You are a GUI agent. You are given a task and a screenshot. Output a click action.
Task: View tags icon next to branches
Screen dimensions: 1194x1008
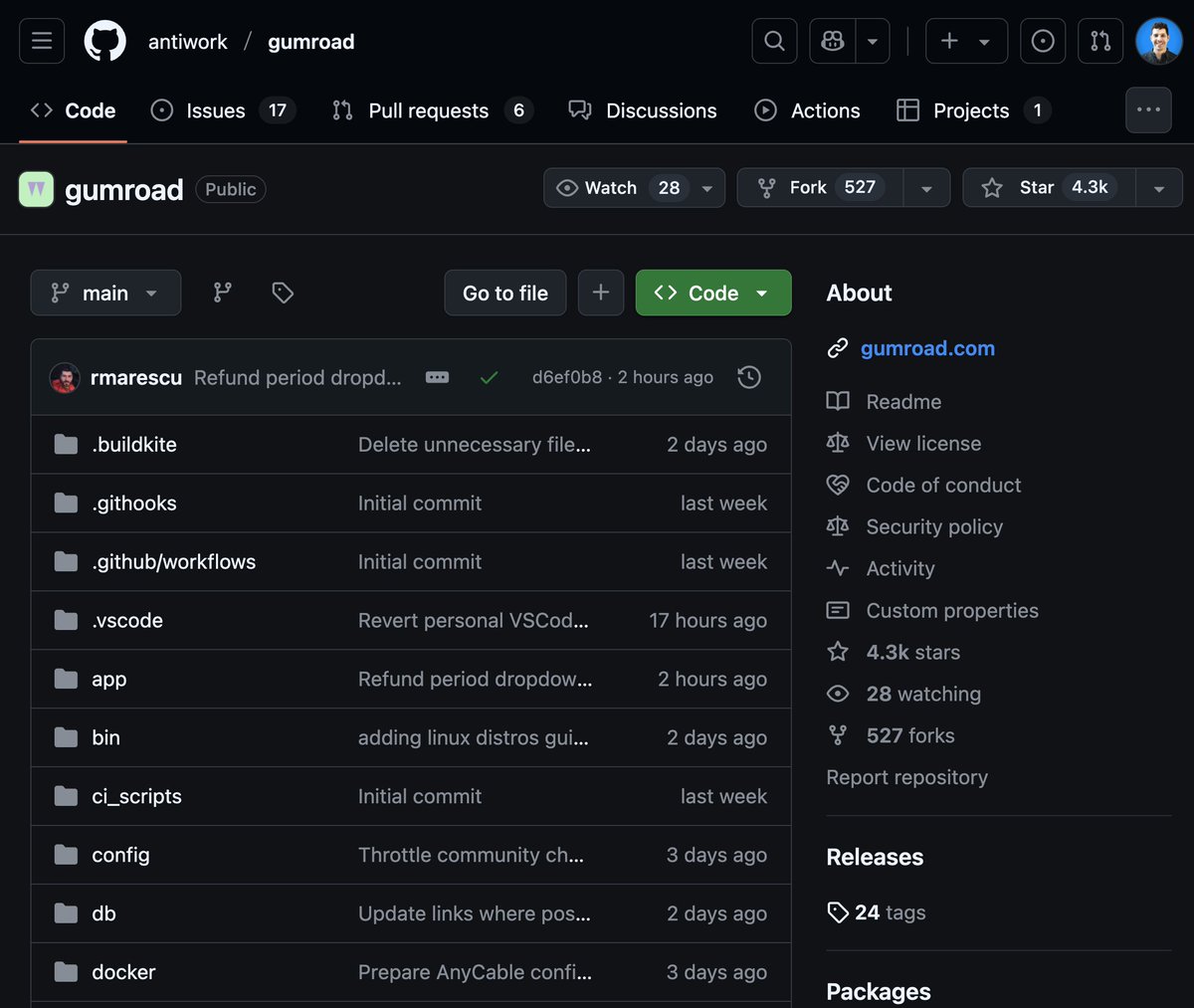click(x=283, y=293)
